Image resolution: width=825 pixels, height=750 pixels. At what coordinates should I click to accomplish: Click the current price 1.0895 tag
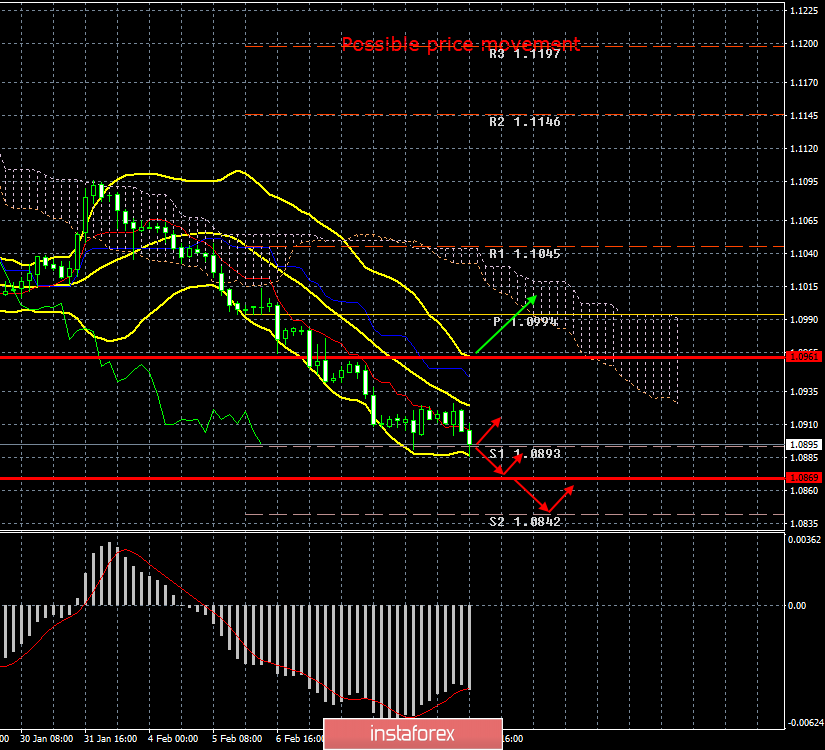click(804, 445)
